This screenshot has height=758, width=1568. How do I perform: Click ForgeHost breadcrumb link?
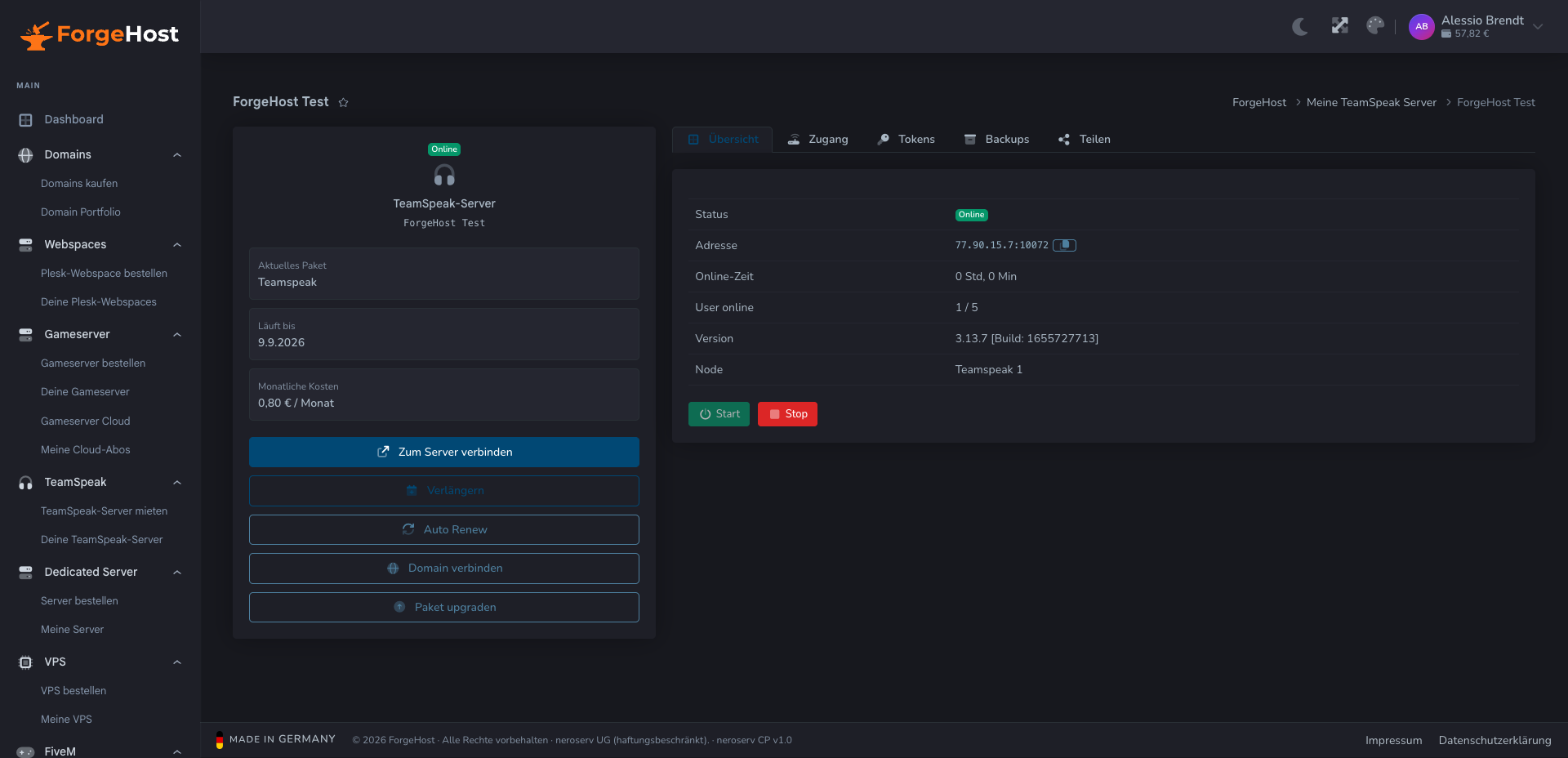(x=1258, y=103)
